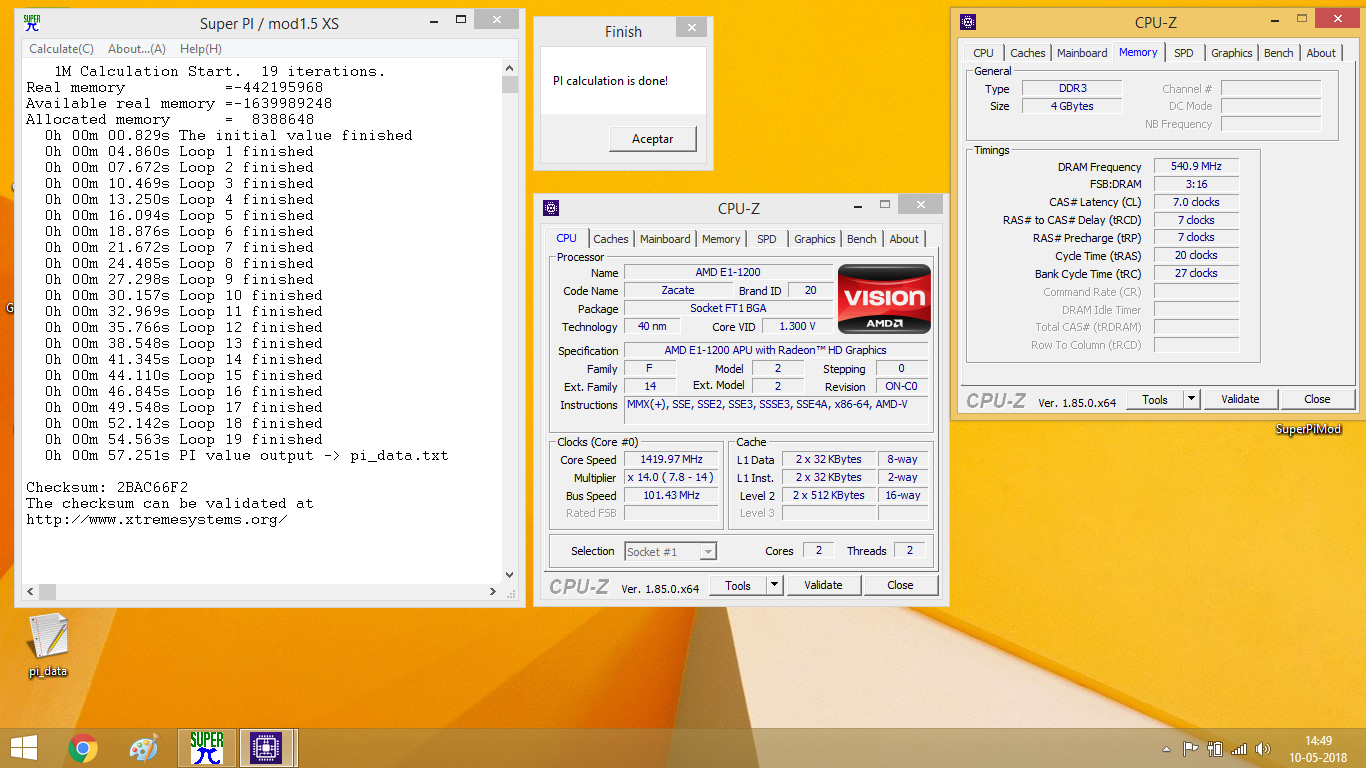Image resolution: width=1366 pixels, height=768 pixels.
Task: Click Checksum: 2BAC66F2 line in Super PI
Action: (107, 487)
